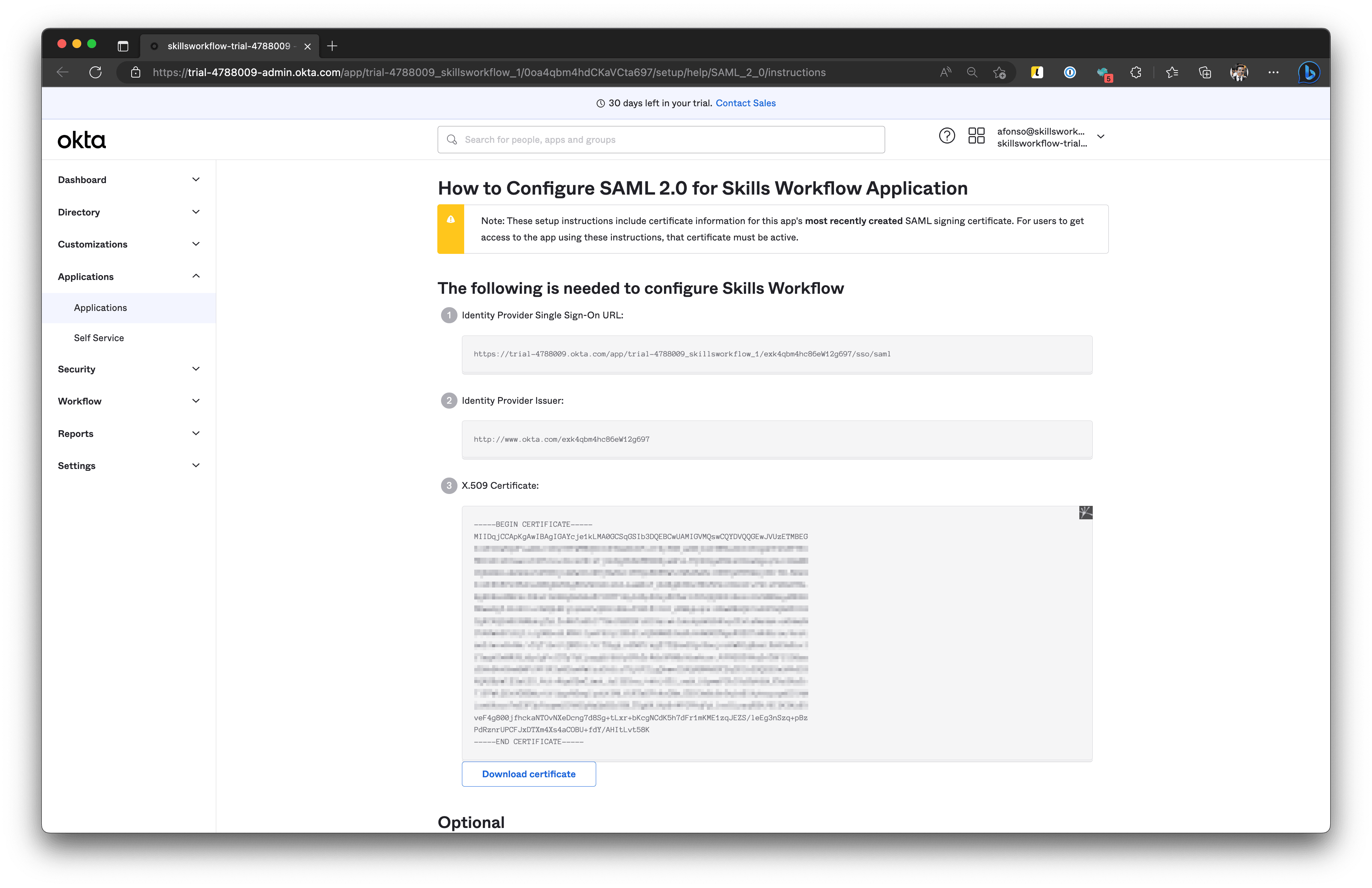Focus the people, apps and groups search field
Viewport: 1372px width, 888px height.
[661, 139]
